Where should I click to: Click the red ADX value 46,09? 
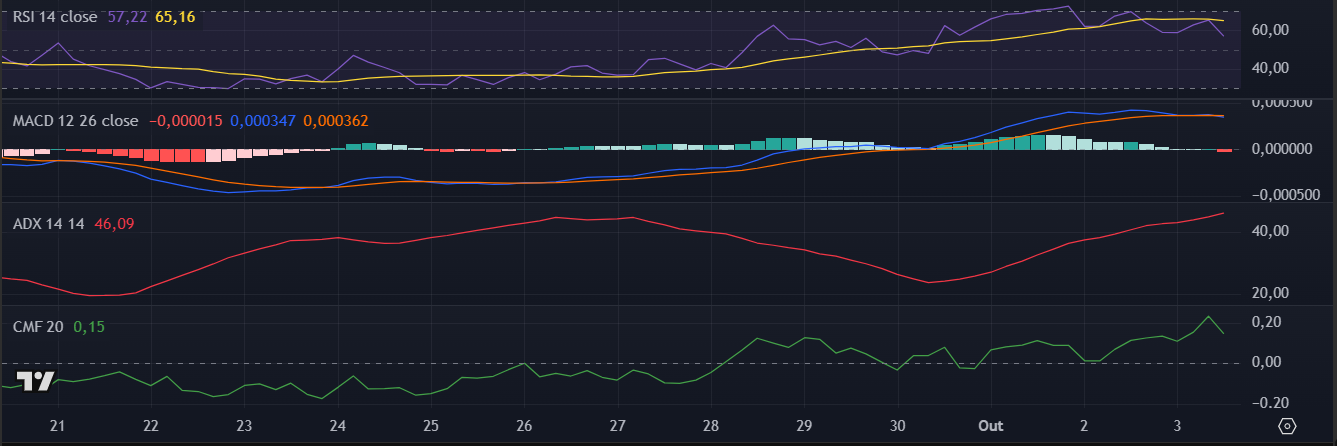[114, 224]
